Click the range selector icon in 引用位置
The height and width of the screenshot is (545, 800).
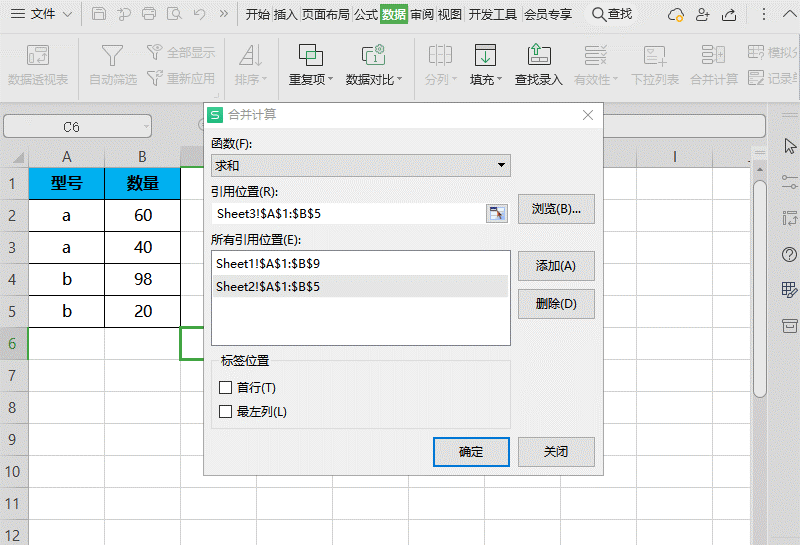pyautogui.click(x=496, y=213)
